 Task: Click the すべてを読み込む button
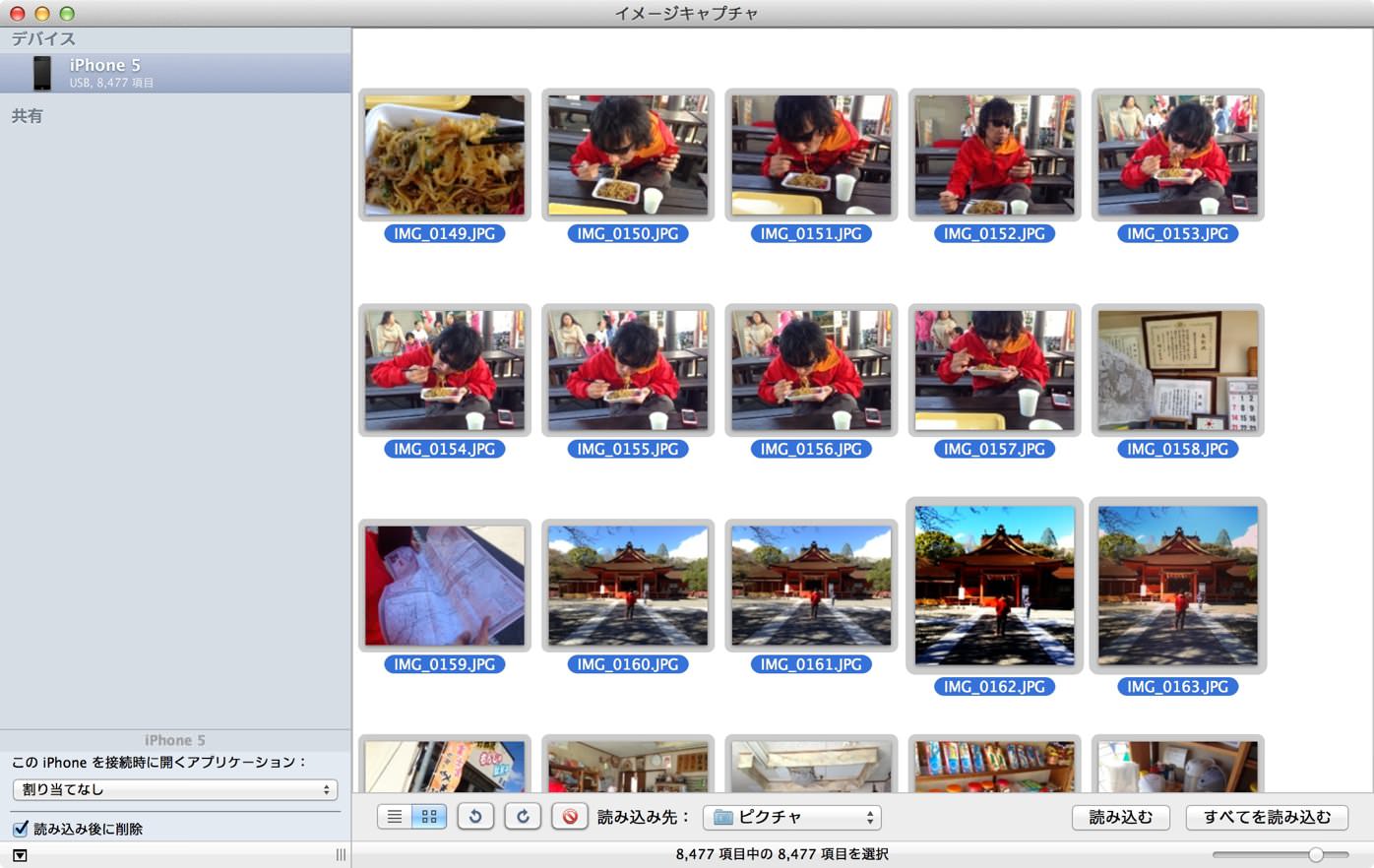[1267, 817]
